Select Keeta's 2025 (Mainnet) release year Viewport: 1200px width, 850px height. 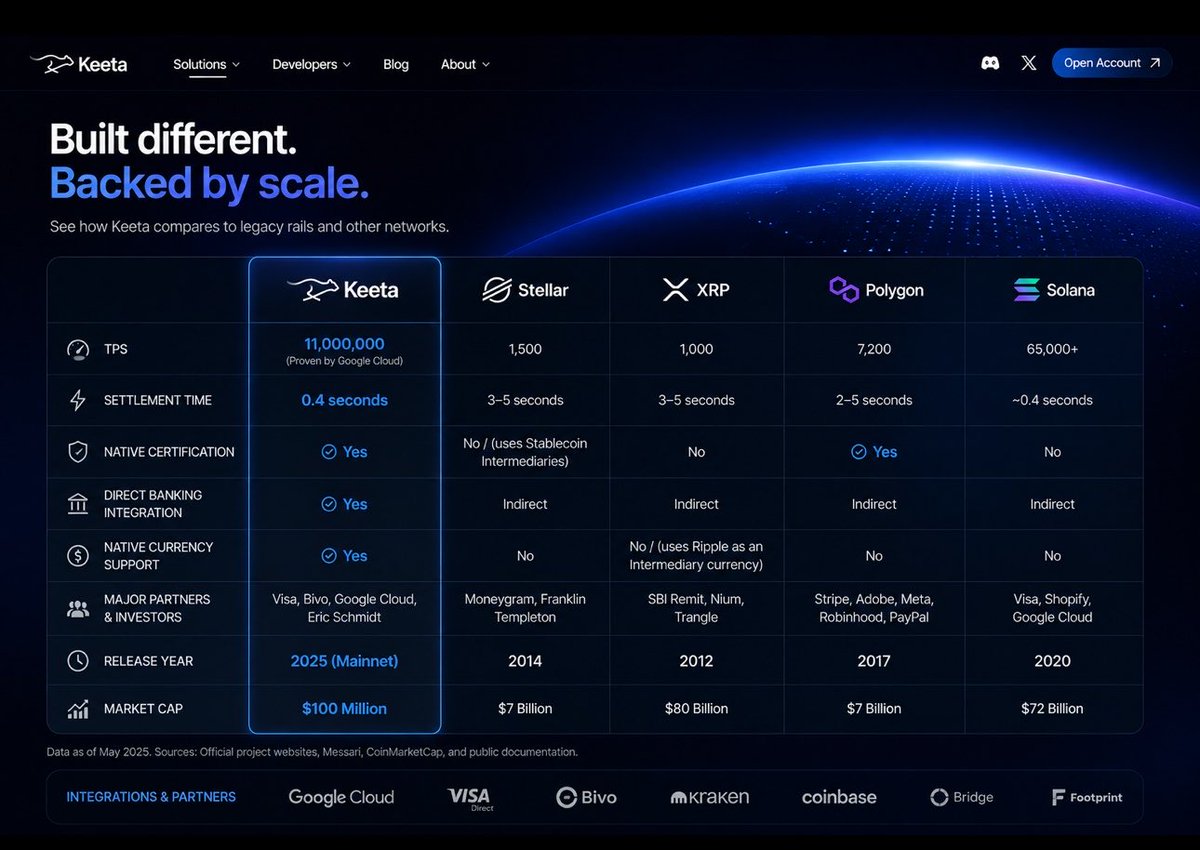tap(344, 661)
